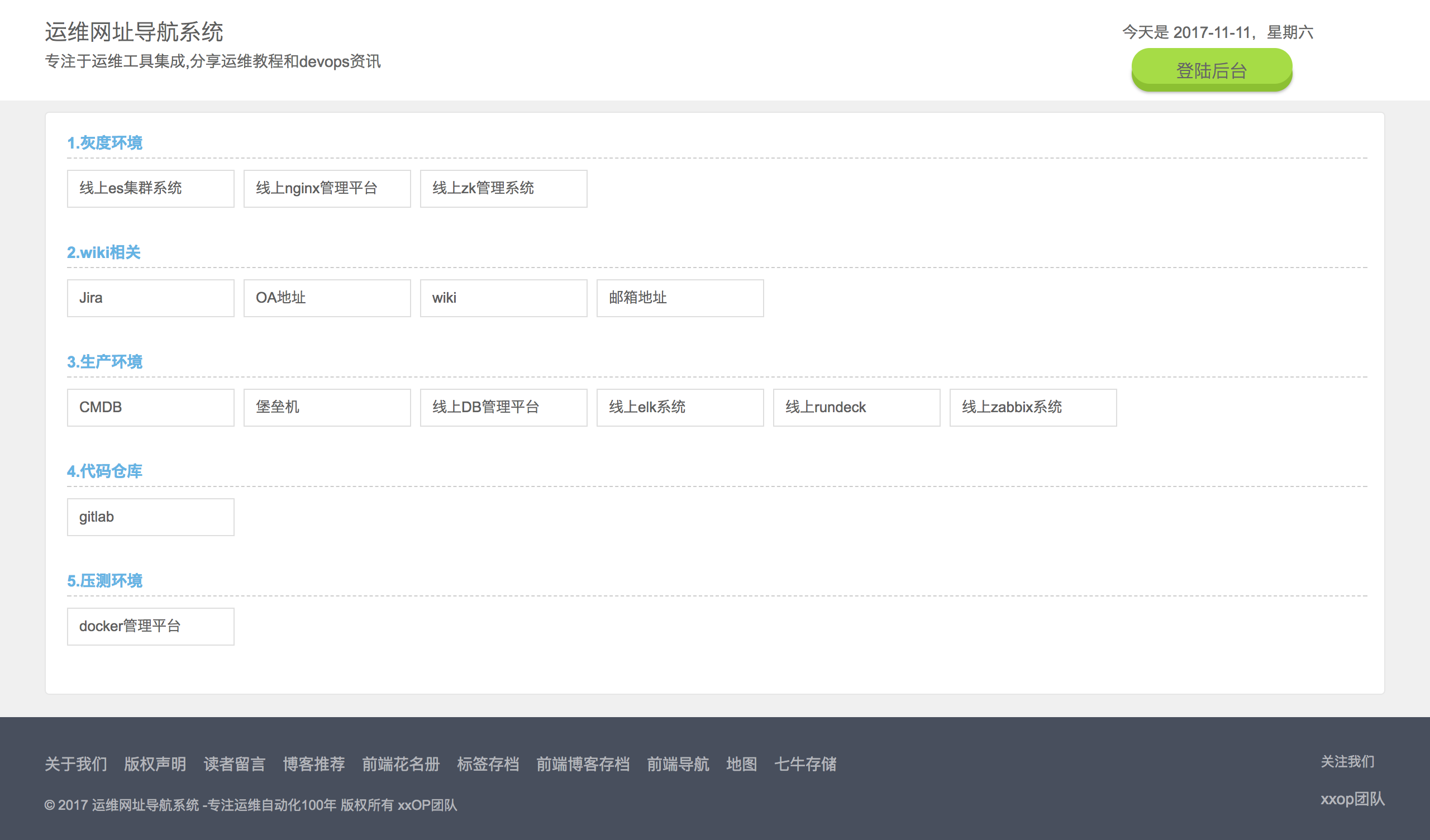Open the 线上es集群系统 link
The height and width of the screenshot is (840, 1430).
point(150,188)
